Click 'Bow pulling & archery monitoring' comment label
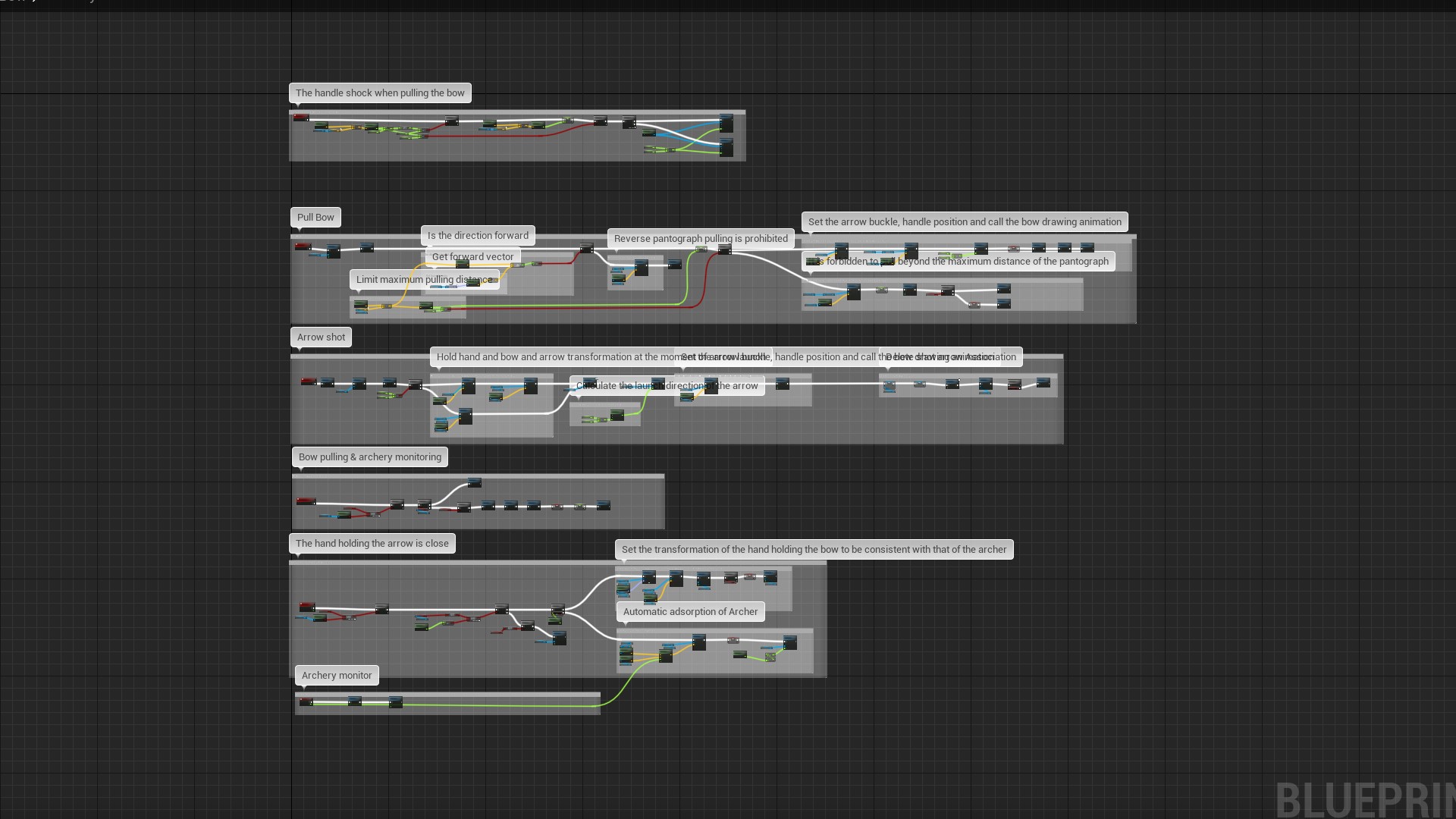Viewport: 1456px width, 819px height. [x=369, y=457]
